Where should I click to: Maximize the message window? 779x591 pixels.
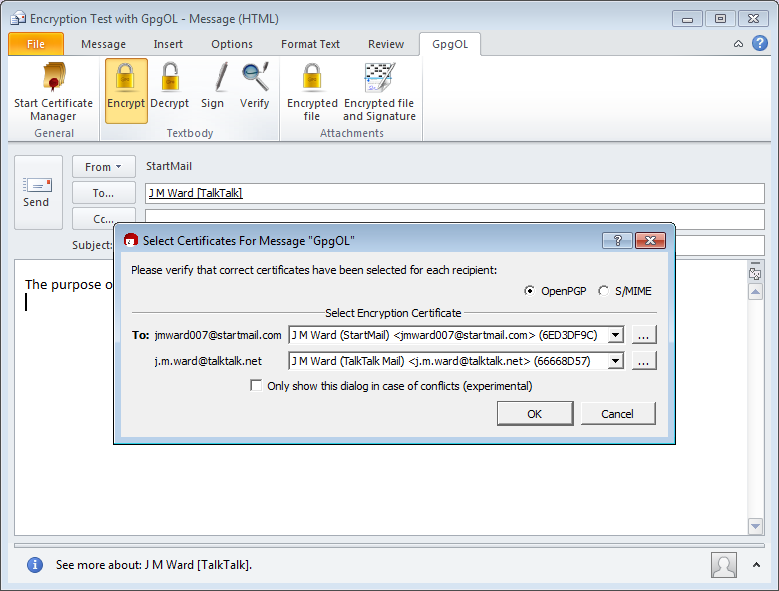point(720,19)
